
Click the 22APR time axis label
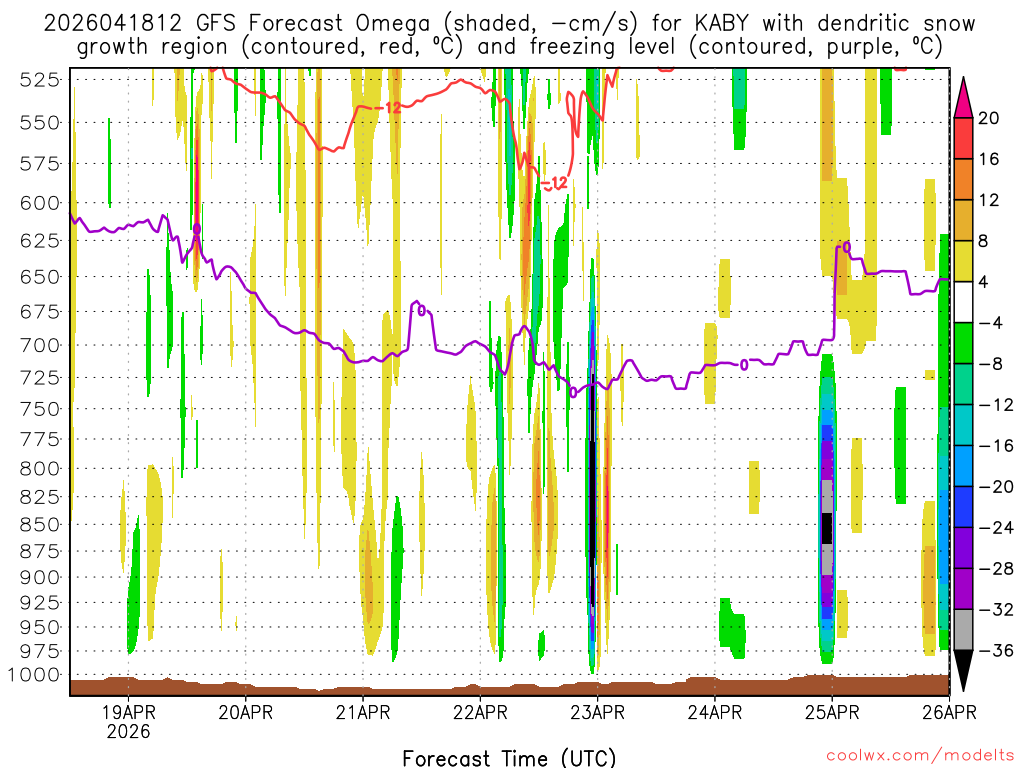click(x=480, y=712)
